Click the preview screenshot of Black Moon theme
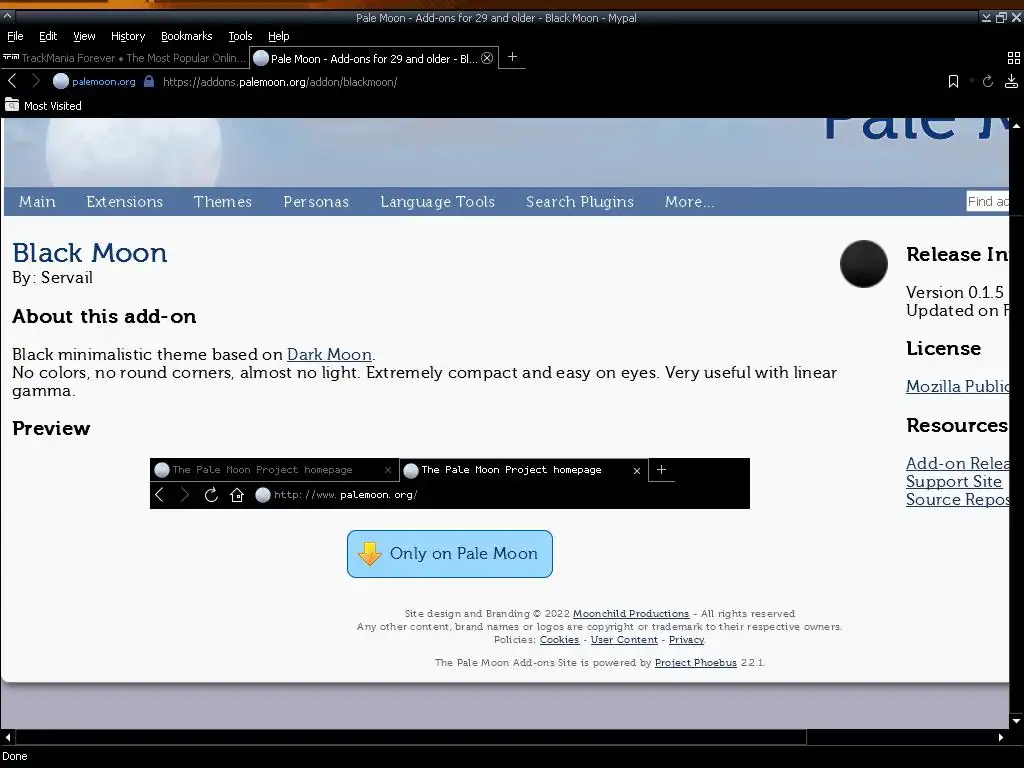The width and height of the screenshot is (1024, 768). (449, 483)
